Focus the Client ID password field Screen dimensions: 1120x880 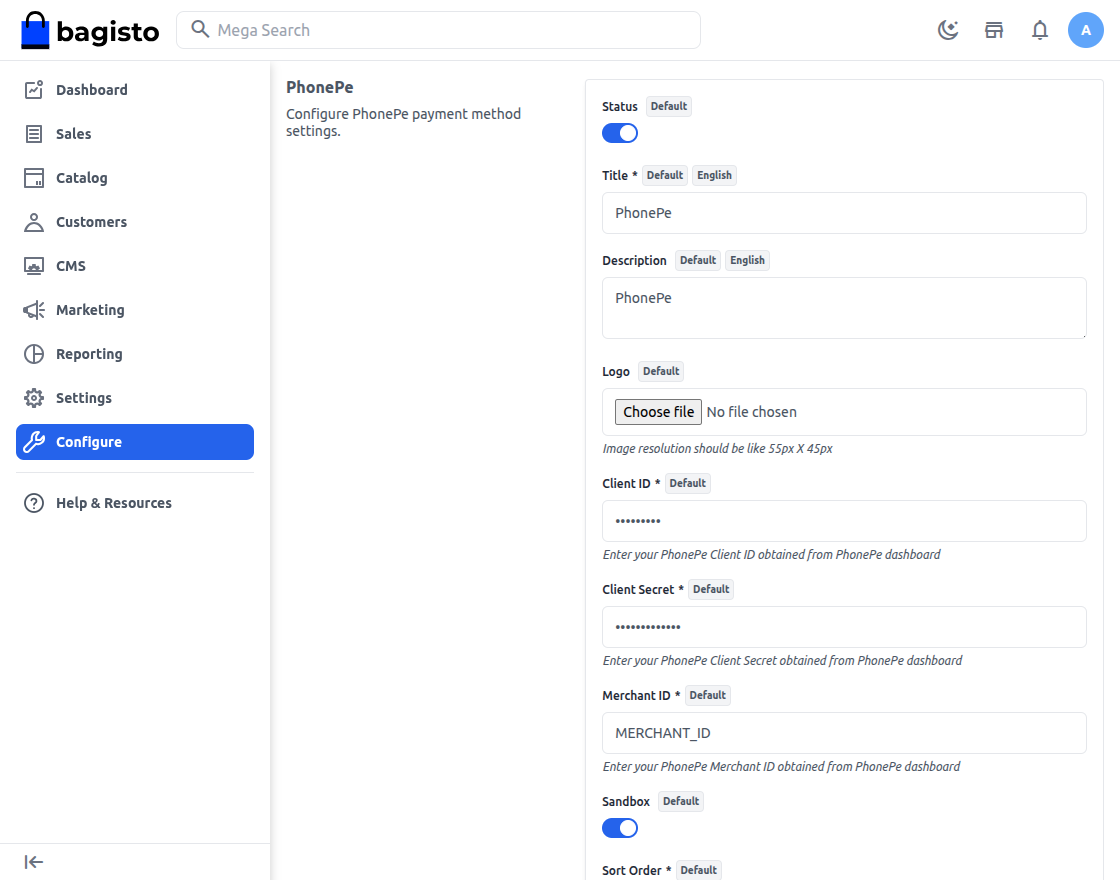(x=844, y=521)
